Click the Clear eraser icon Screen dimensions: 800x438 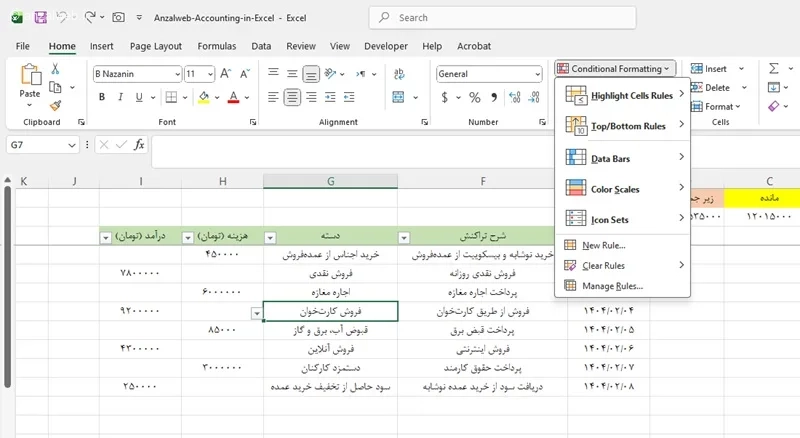(774, 106)
